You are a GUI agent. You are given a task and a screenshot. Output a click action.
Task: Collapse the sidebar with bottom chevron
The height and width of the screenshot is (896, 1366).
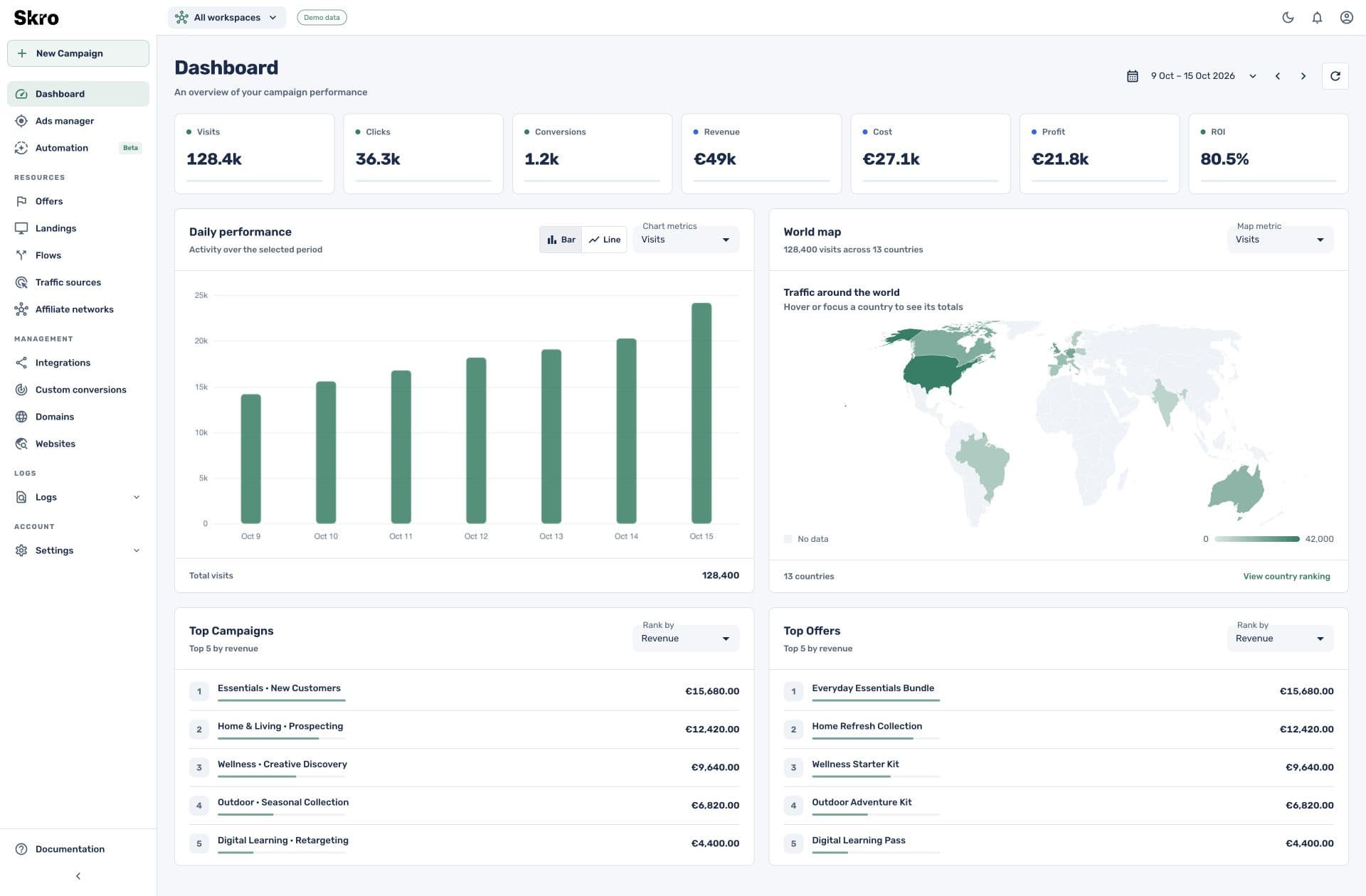[x=78, y=876]
